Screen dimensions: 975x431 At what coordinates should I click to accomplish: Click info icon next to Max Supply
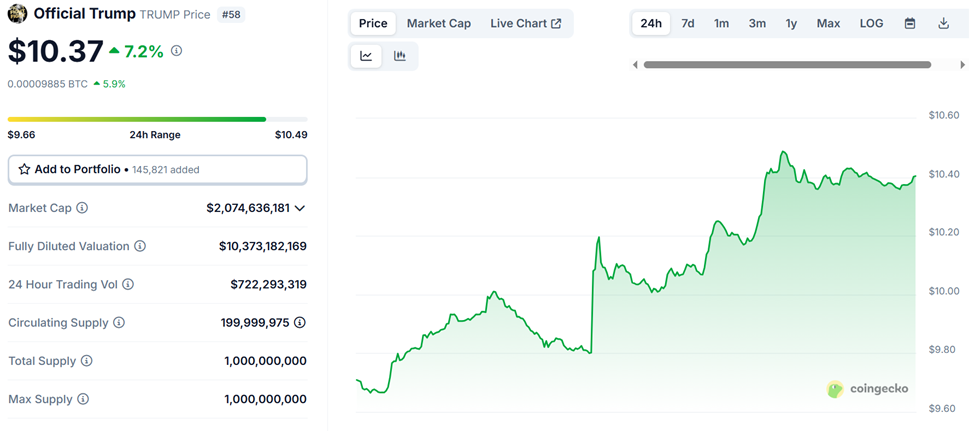click(83, 399)
